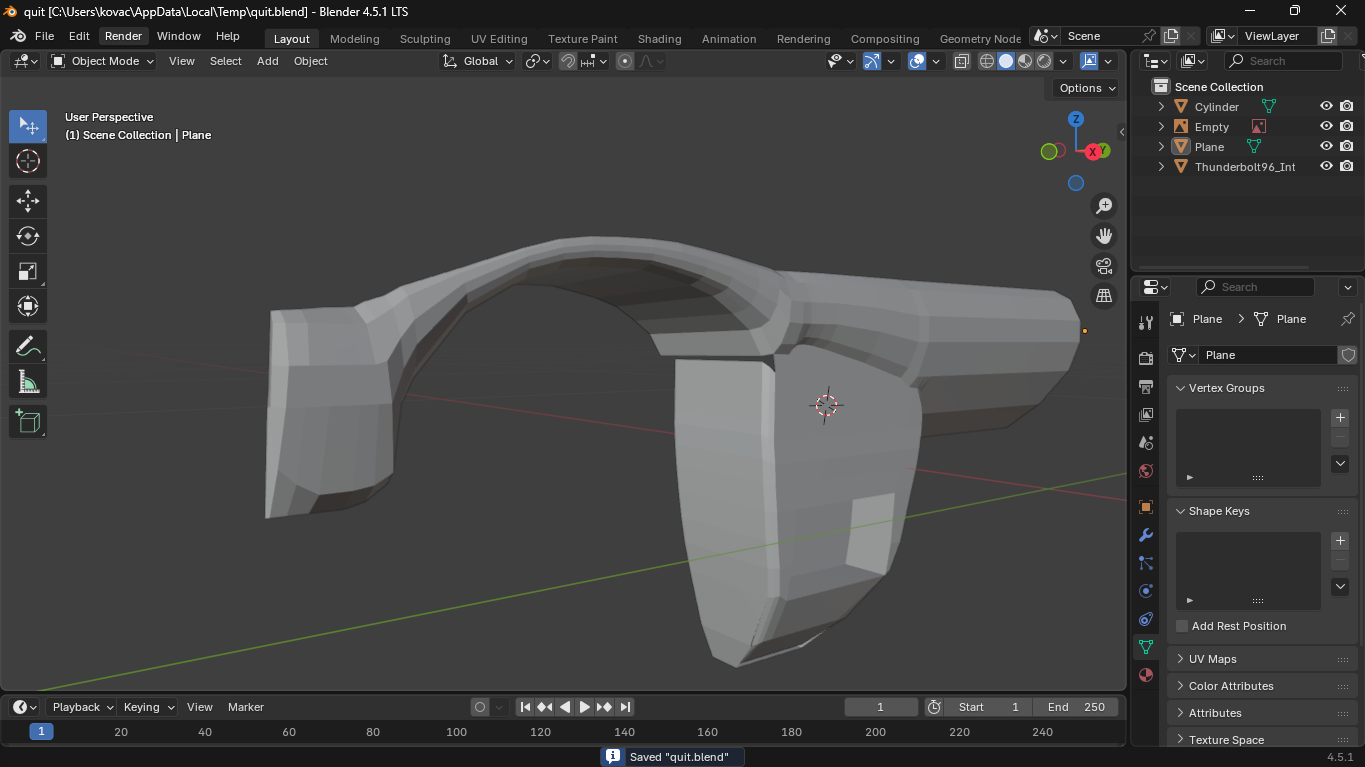Image resolution: width=1365 pixels, height=767 pixels.
Task: Open the Render menu
Action: click(124, 36)
